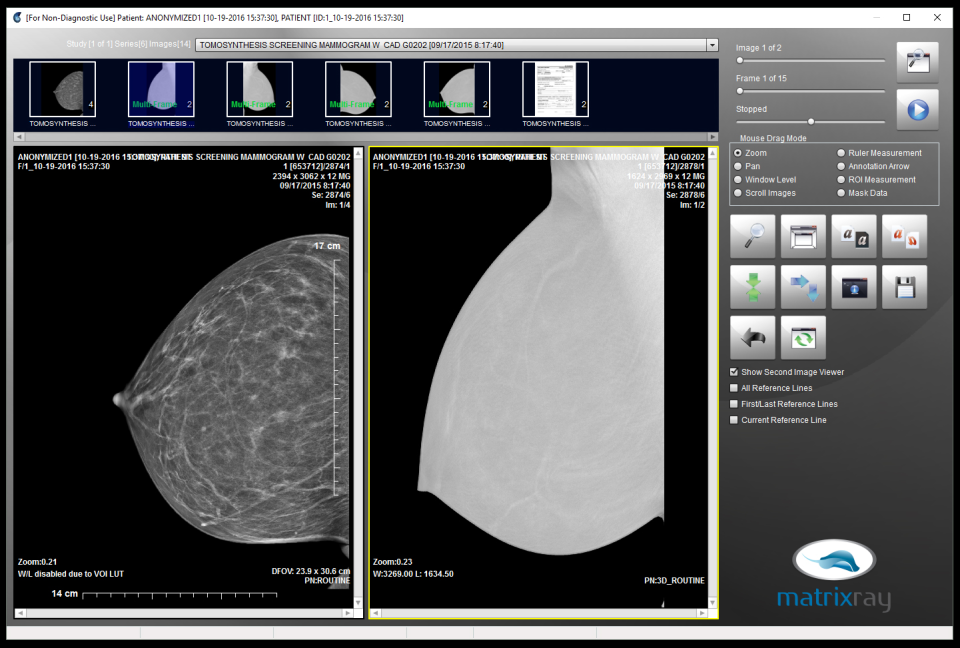Click the refresh viewer icon
This screenshot has width=960, height=648.
802,337
